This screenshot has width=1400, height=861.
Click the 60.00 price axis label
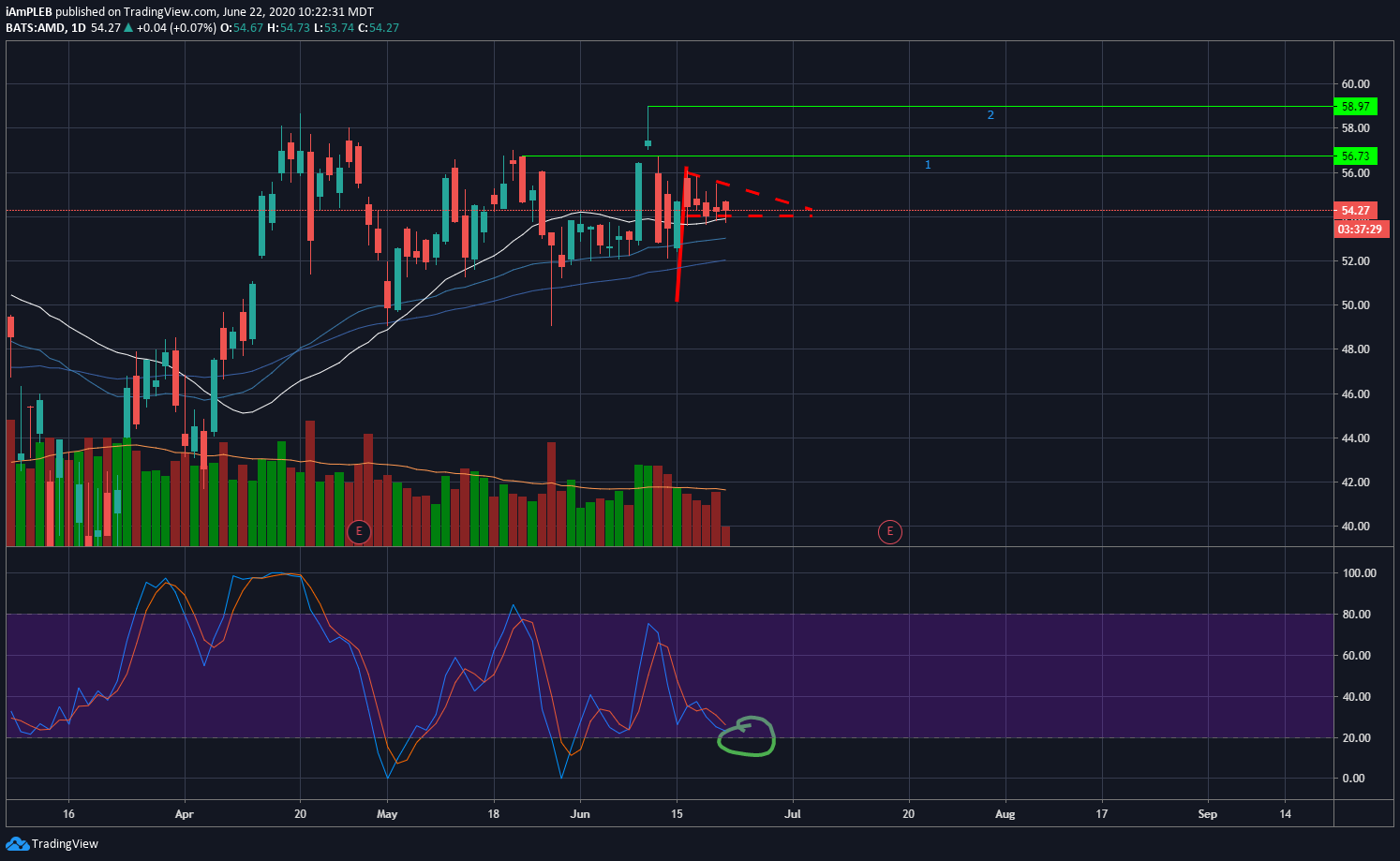click(1355, 84)
